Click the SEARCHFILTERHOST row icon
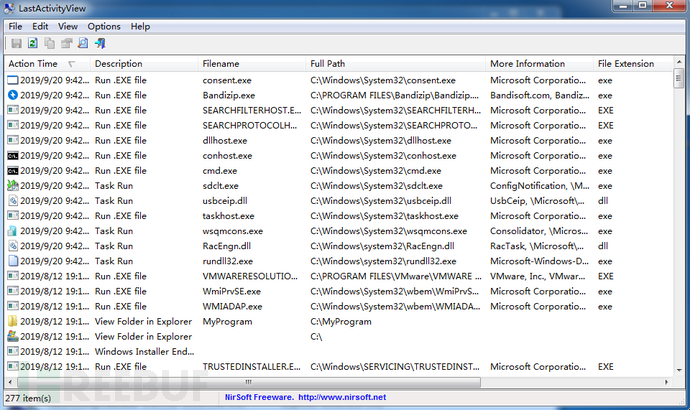This screenshot has width=690, height=410. pyautogui.click(x=13, y=110)
